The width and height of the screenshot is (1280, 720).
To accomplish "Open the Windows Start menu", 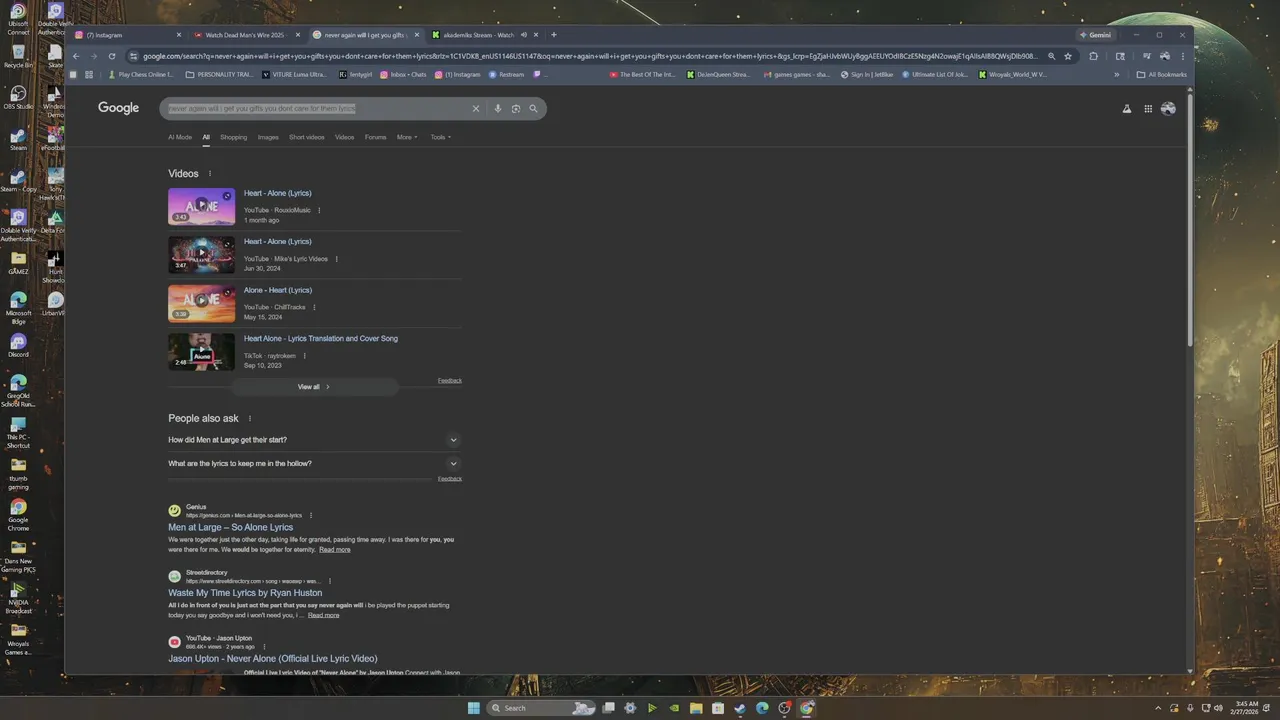I will pos(474,708).
